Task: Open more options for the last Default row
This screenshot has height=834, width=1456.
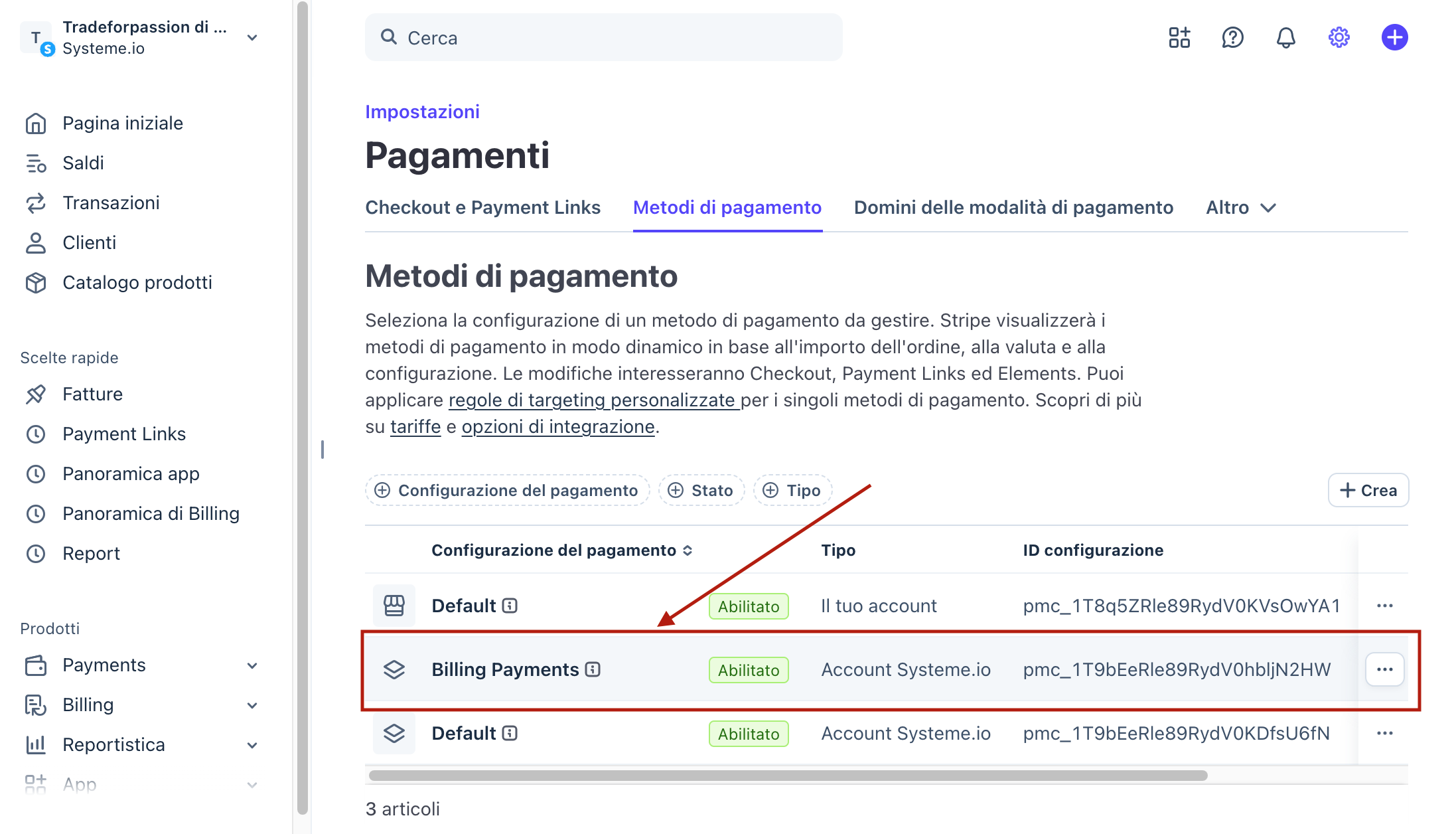Action: coord(1384,733)
